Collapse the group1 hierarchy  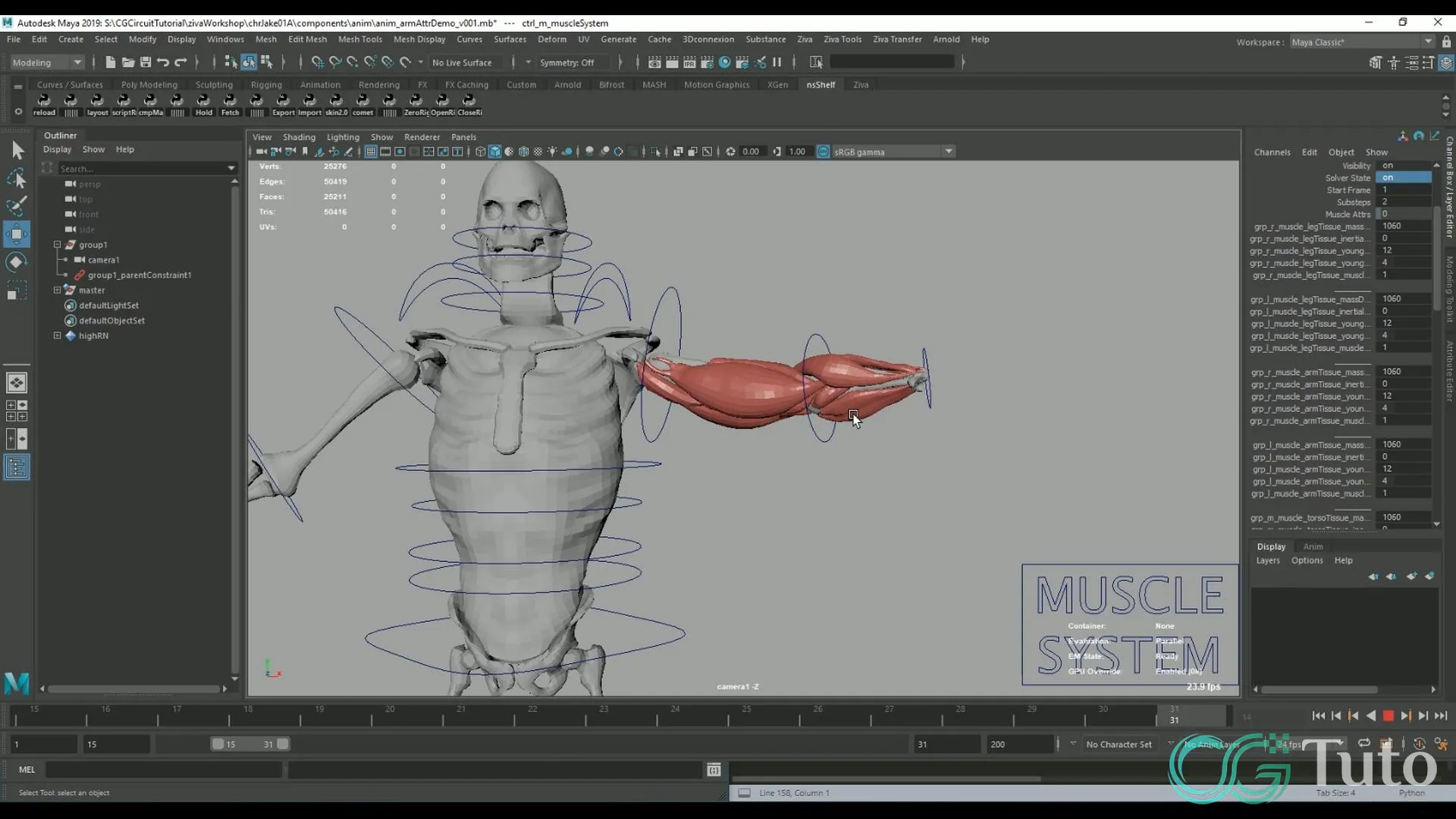click(x=57, y=244)
